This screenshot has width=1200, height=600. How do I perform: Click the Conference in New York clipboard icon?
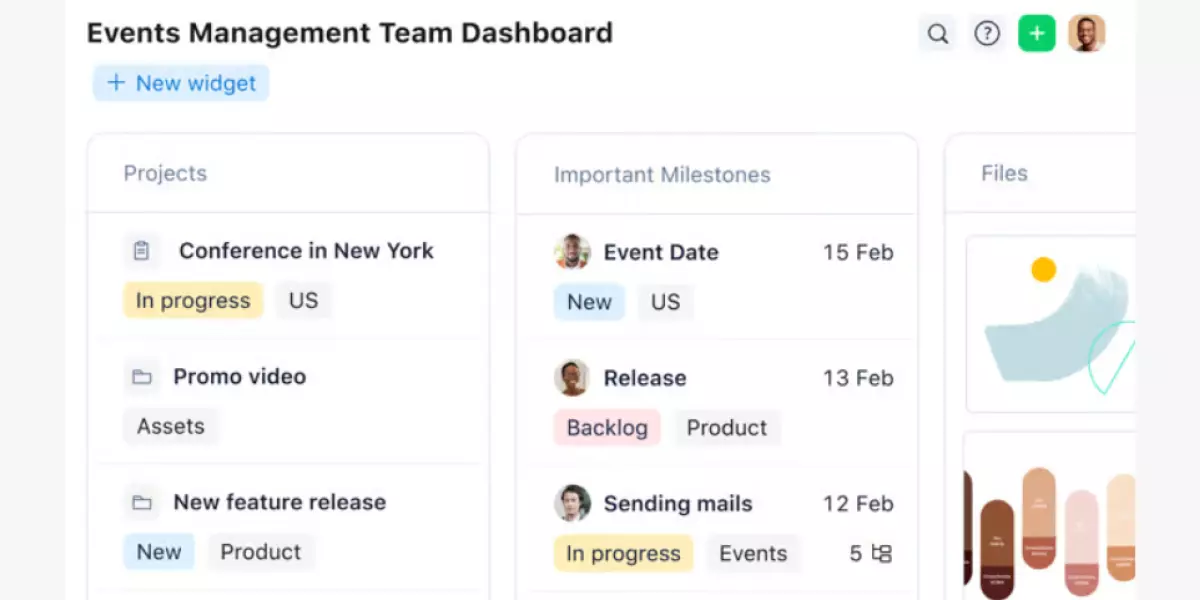click(142, 251)
